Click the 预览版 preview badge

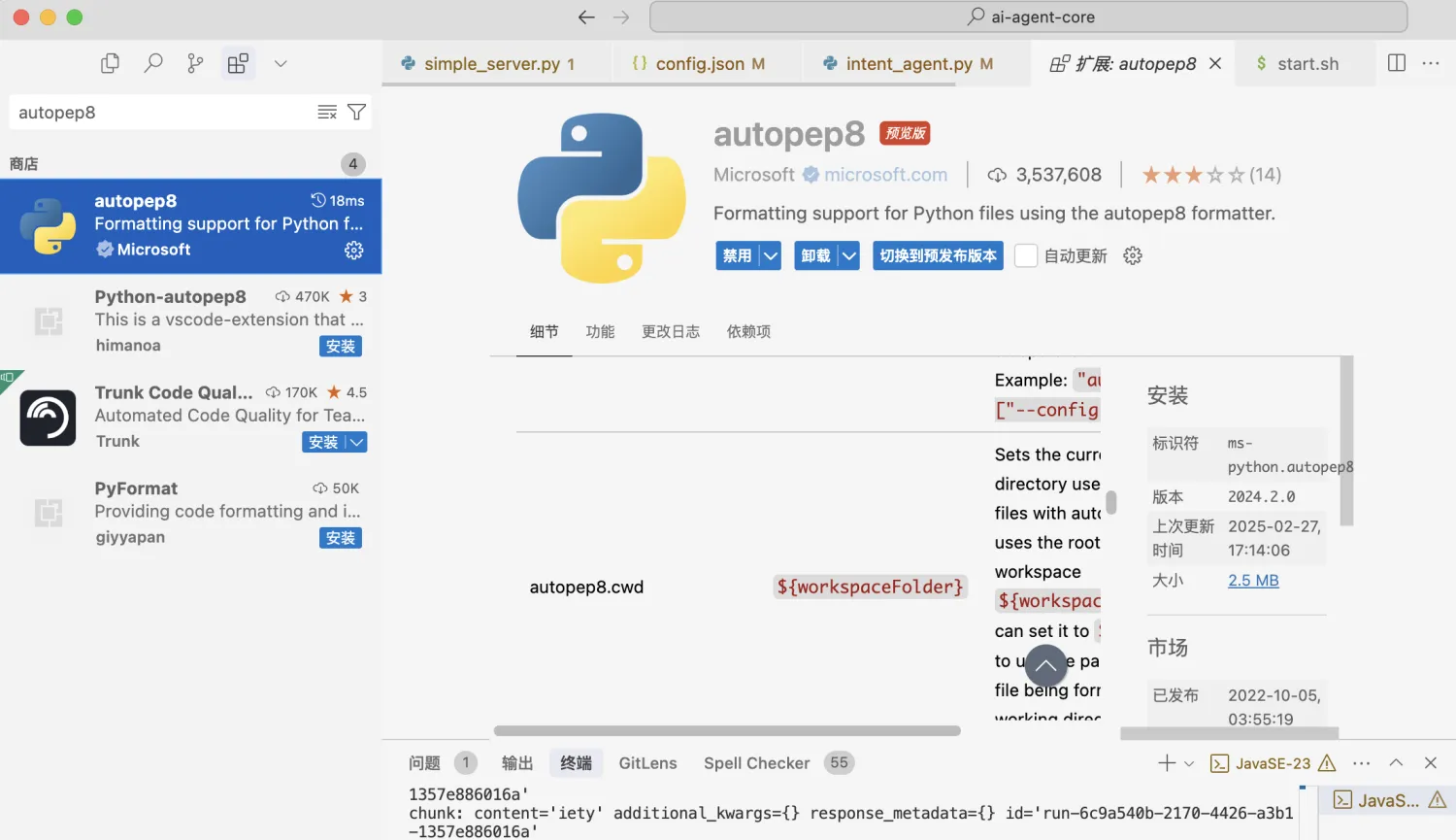[x=905, y=133]
